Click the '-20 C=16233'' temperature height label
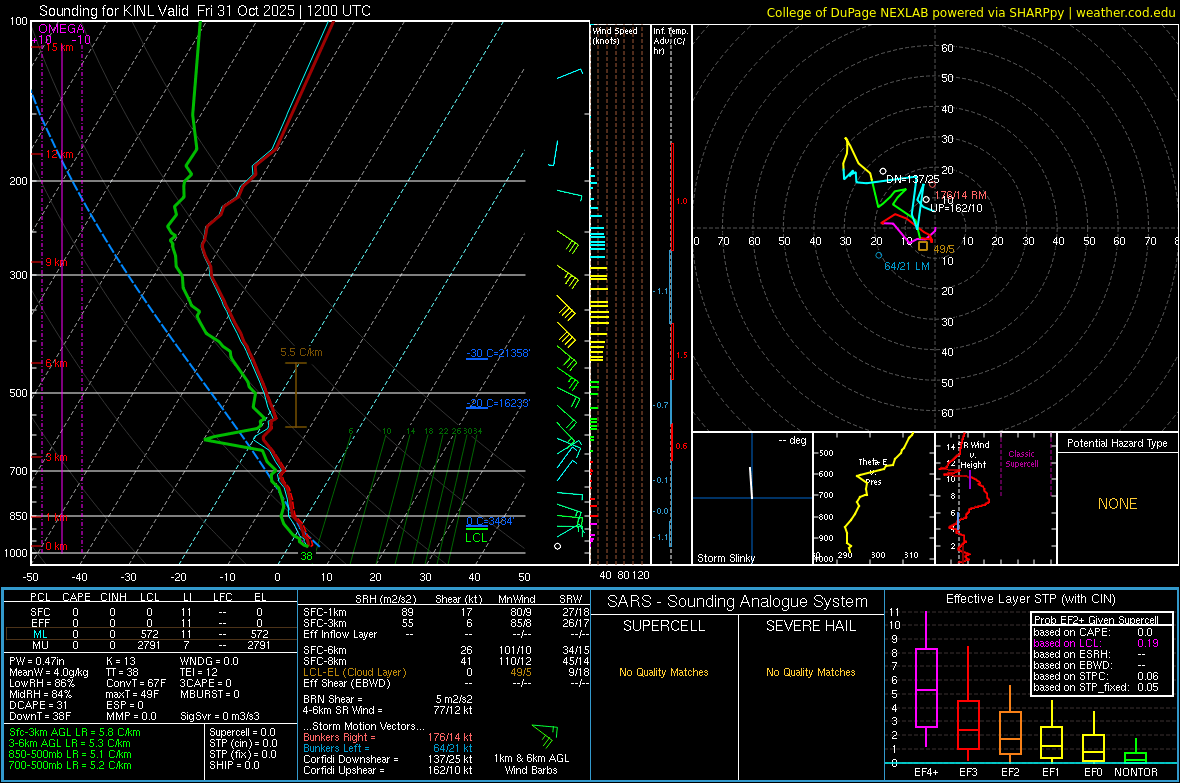The height and width of the screenshot is (783, 1180). [498, 403]
